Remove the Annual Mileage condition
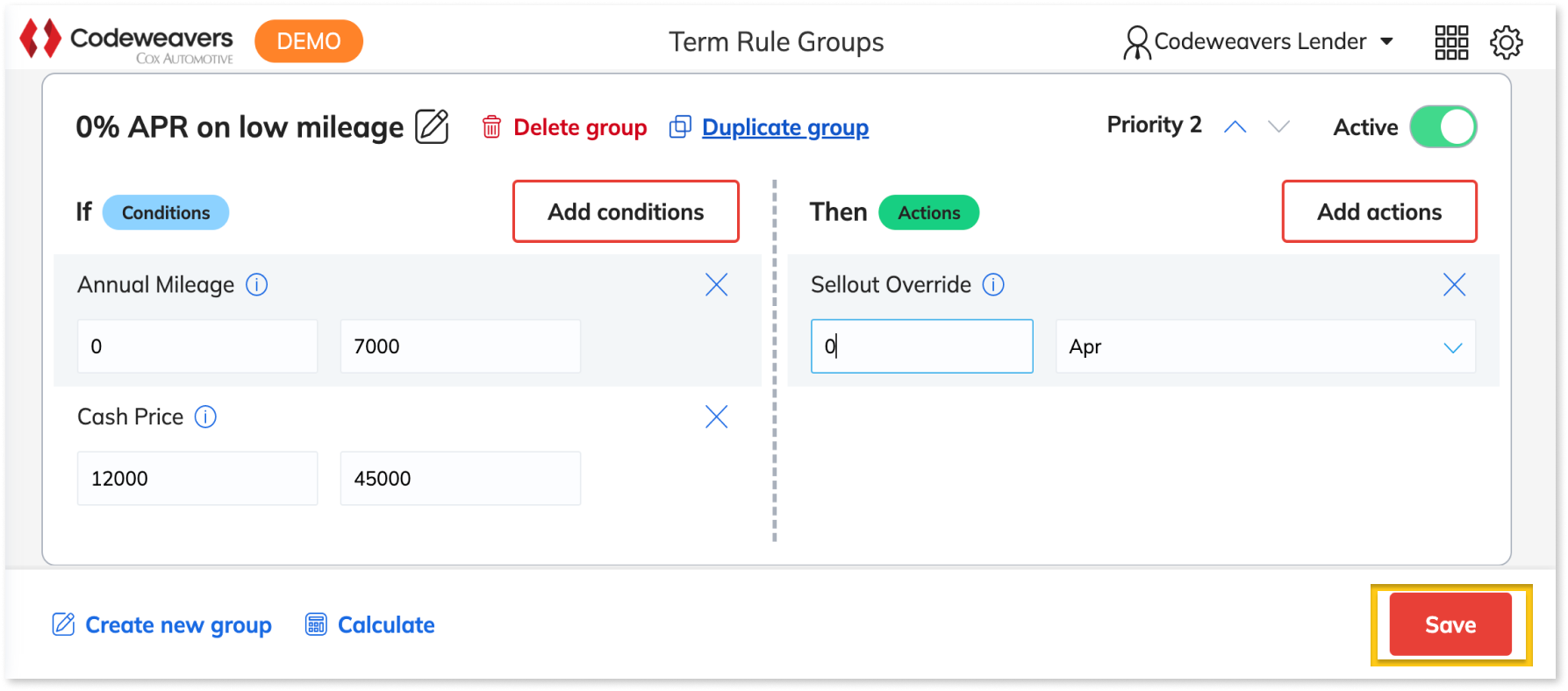 click(717, 284)
